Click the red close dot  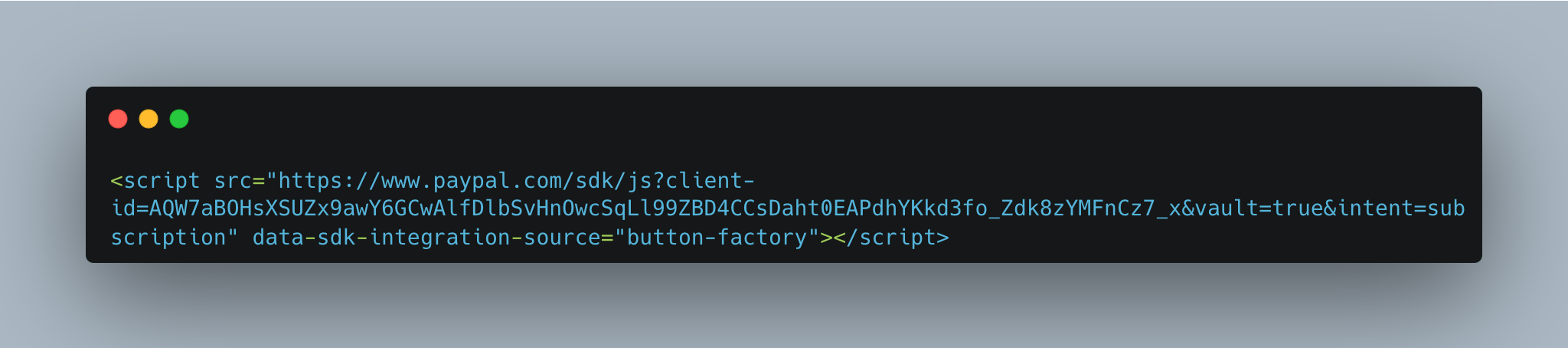(118, 119)
